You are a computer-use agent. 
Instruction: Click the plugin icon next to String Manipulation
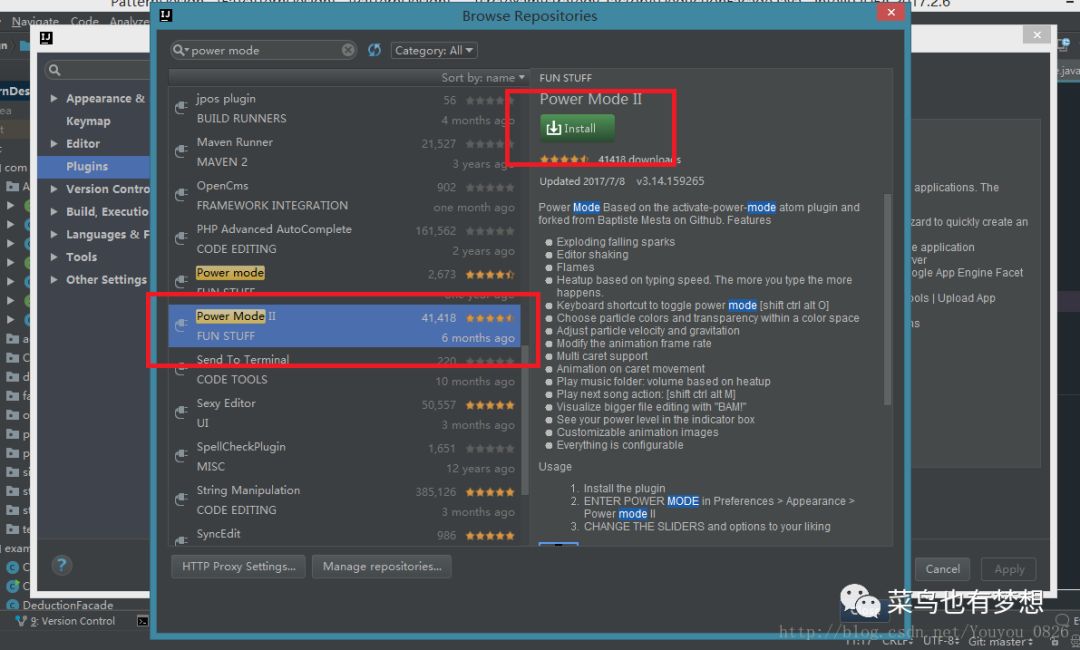[181, 499]
